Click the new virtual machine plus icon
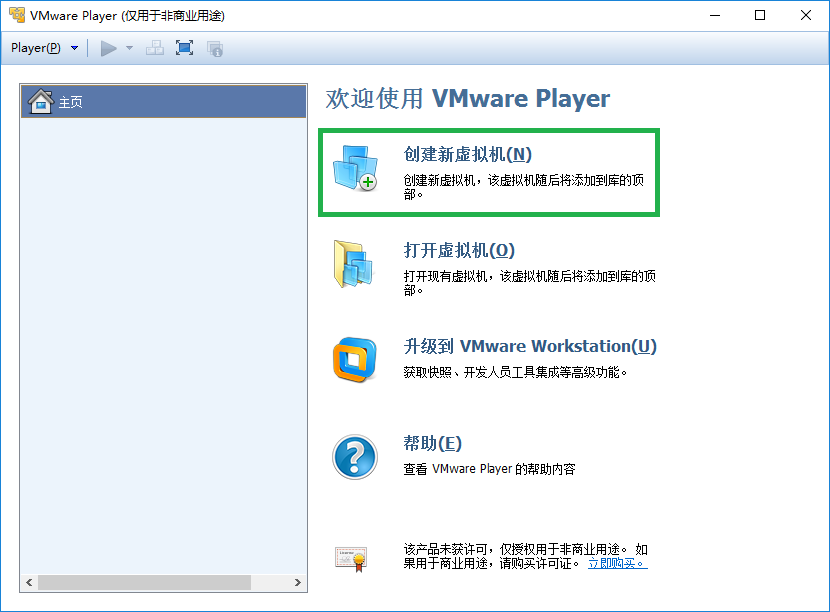 (x=356, y=168)
